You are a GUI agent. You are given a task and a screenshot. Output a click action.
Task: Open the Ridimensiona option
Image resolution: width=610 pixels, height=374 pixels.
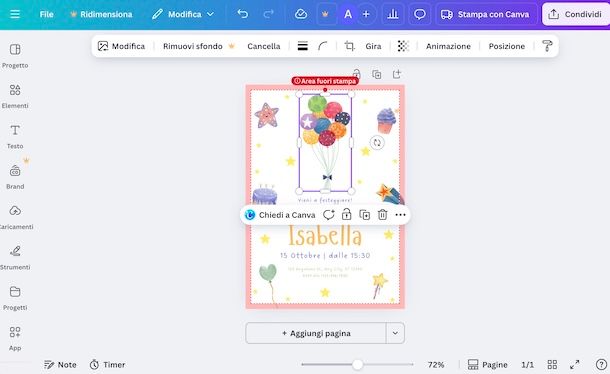click(x=101, y=14)
